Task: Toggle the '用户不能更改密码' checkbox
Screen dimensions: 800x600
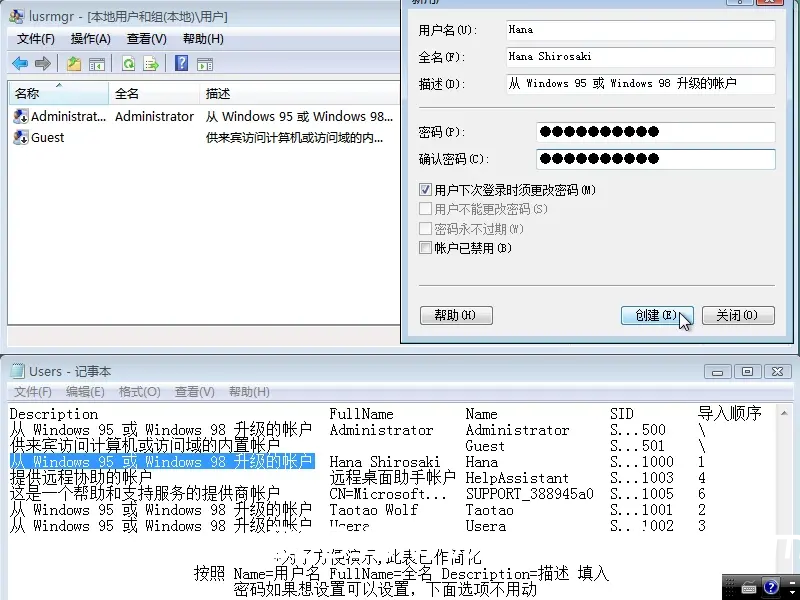Action: point(425,209)
